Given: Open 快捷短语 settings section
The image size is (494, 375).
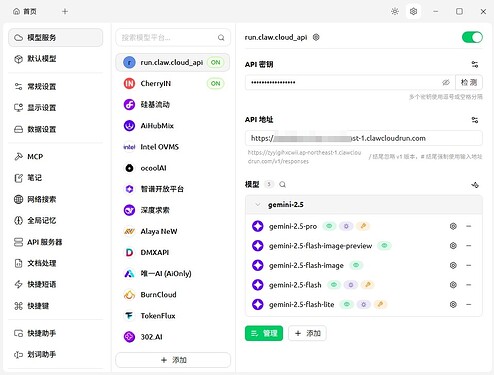Looking at the screenshot, I should 56,284.
